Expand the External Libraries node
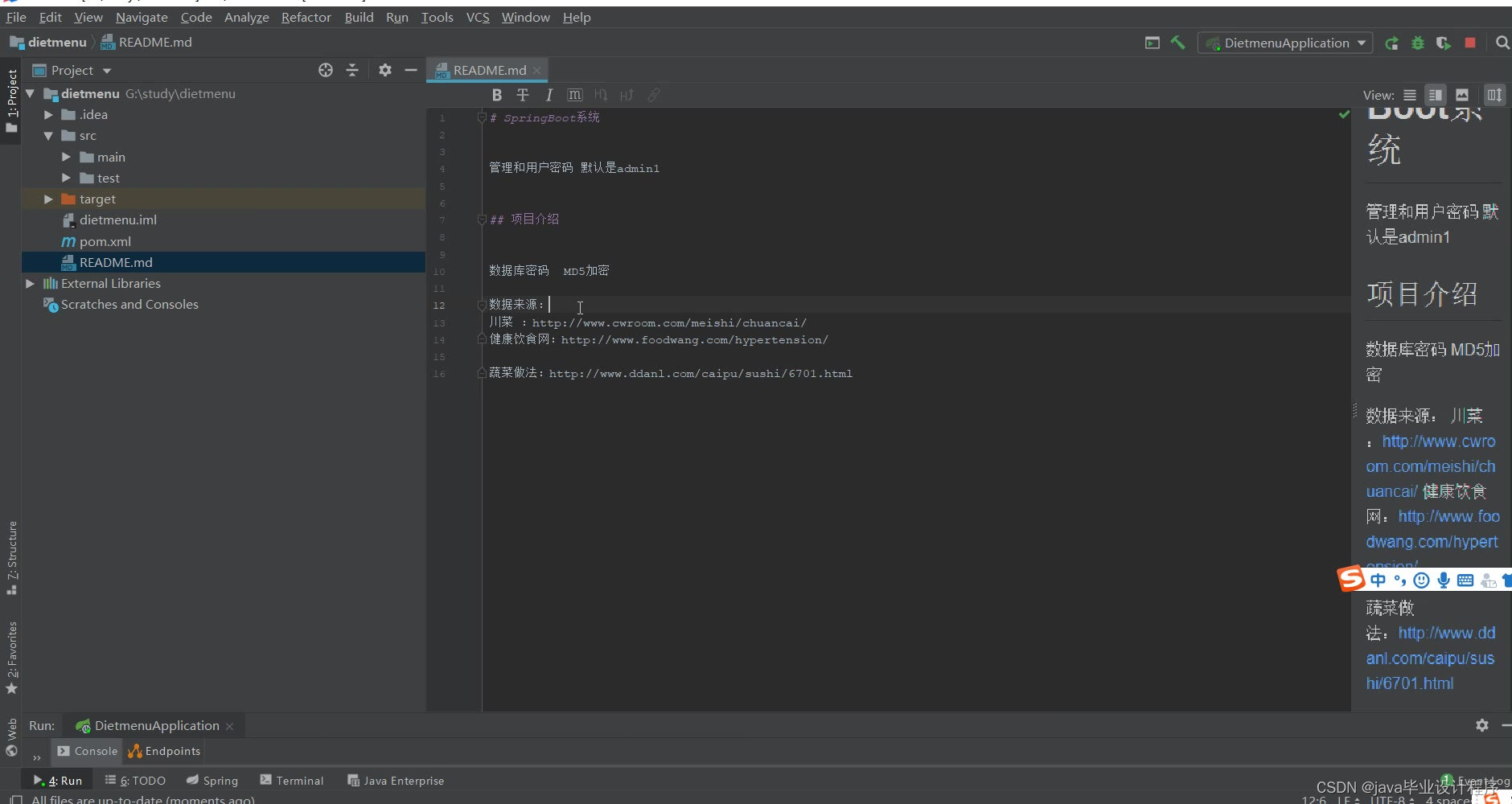 click(x=30, y=283)
